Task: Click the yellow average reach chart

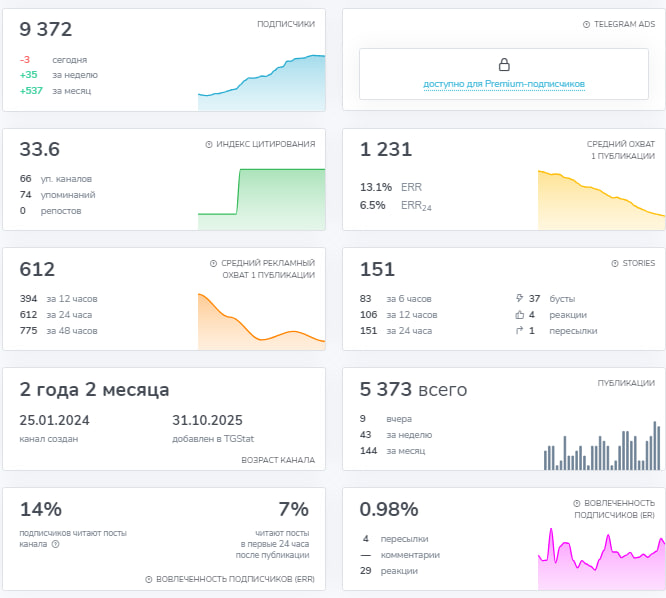Action: click(601, 199)
